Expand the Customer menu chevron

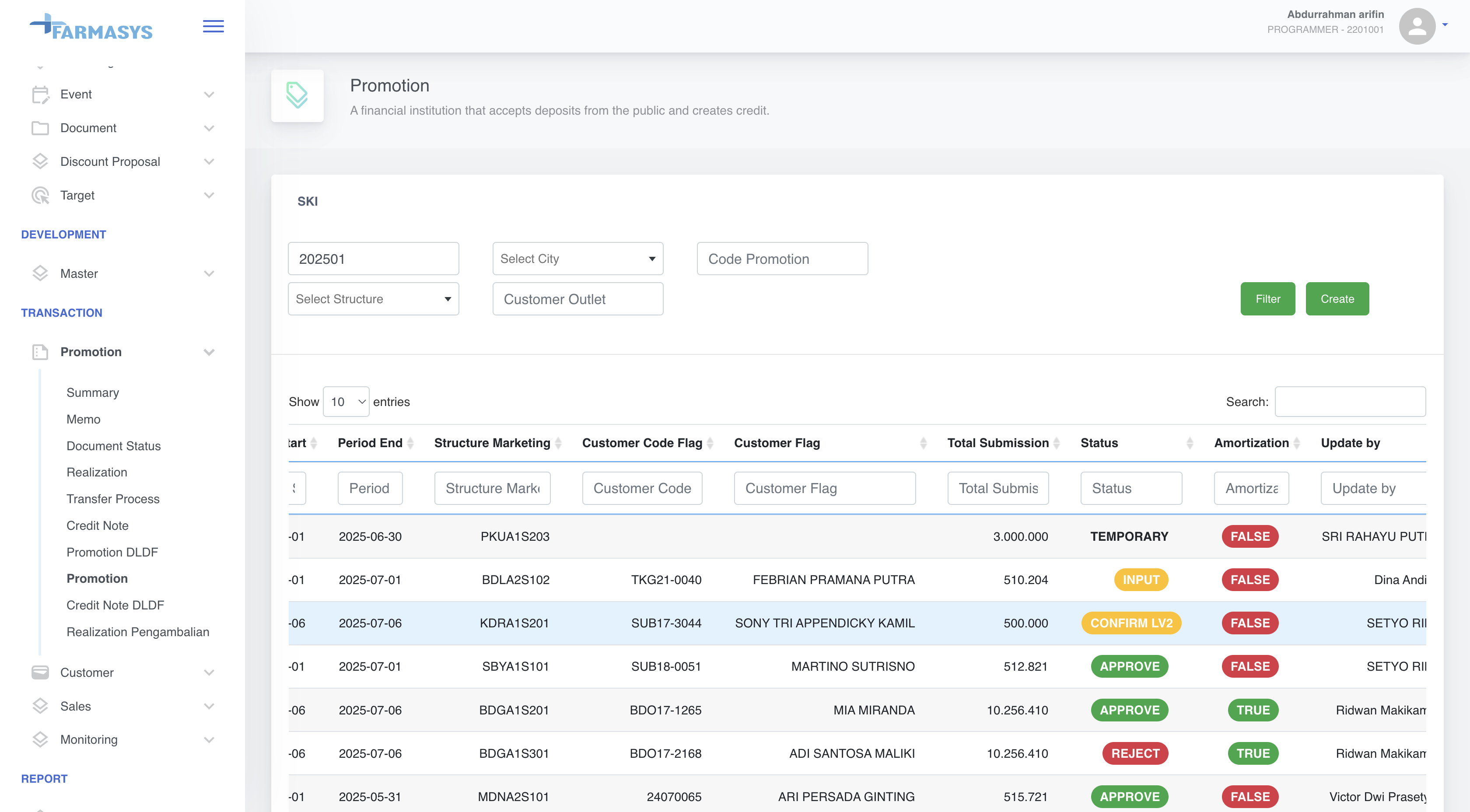tap(209, 673)
